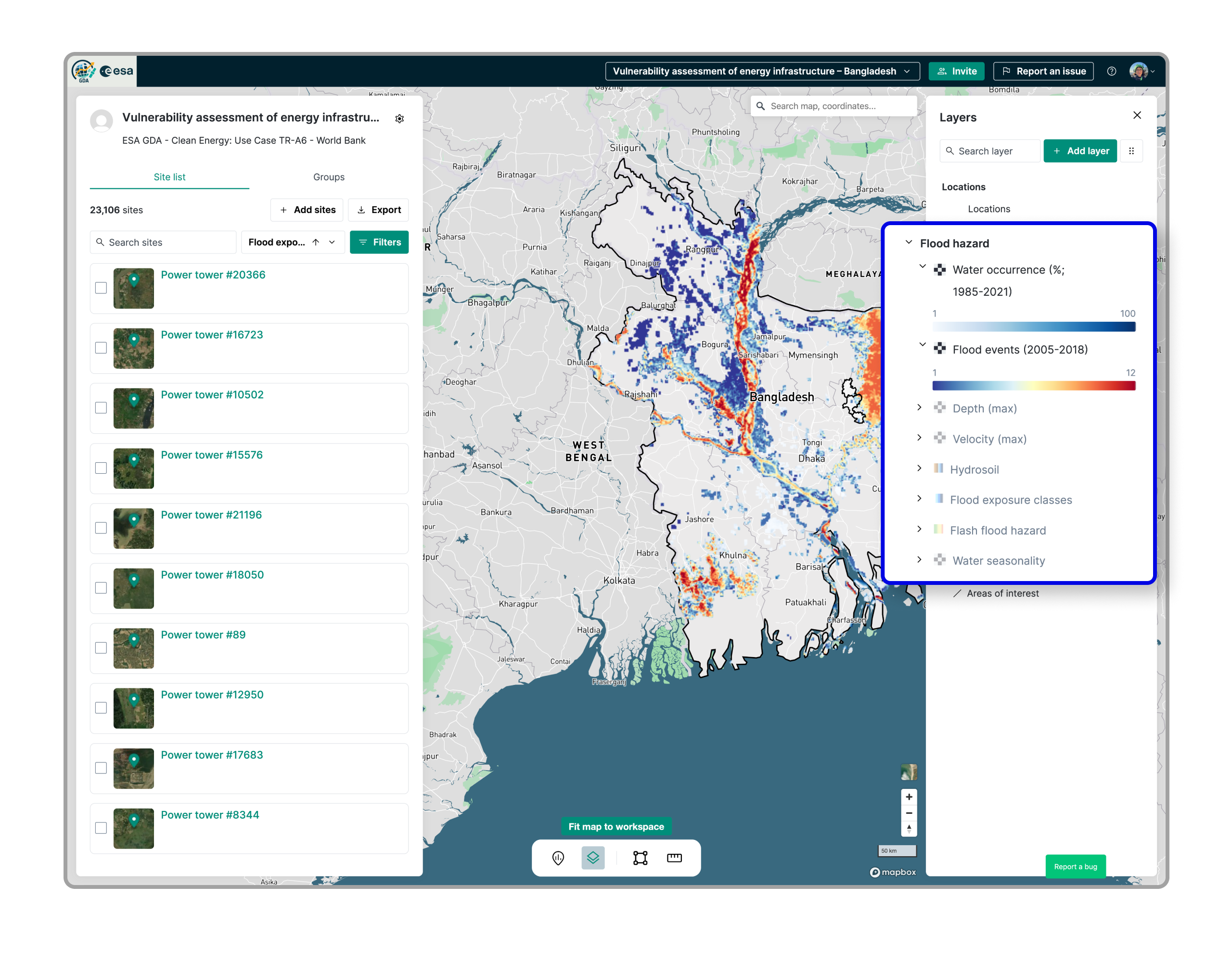Click the layers icon in bottom toolbar
1232x962 pixels.
[x=593, y=858]
